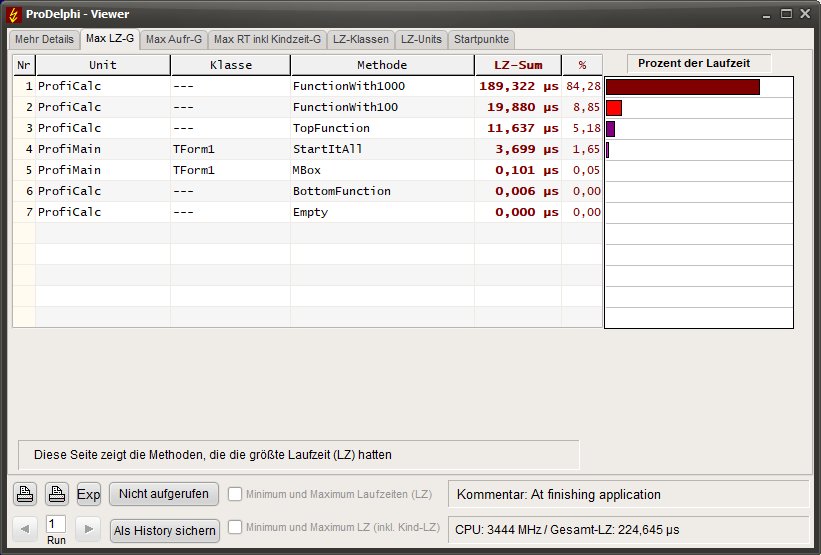Image resolution: width=821 pixels, height=555 pixels.
Task: Select the FunctionWith1000 method cell
Action: click(382, 86)
